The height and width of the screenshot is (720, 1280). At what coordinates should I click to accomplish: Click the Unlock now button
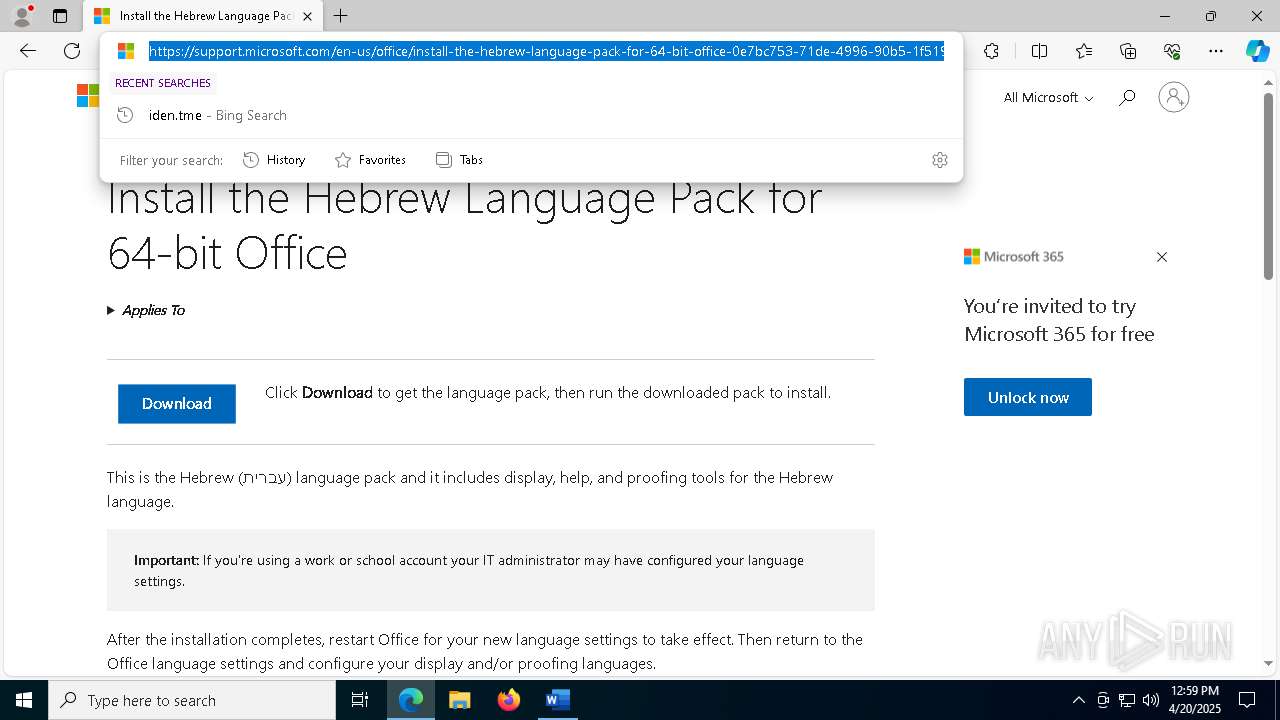tap(1028, 397)
